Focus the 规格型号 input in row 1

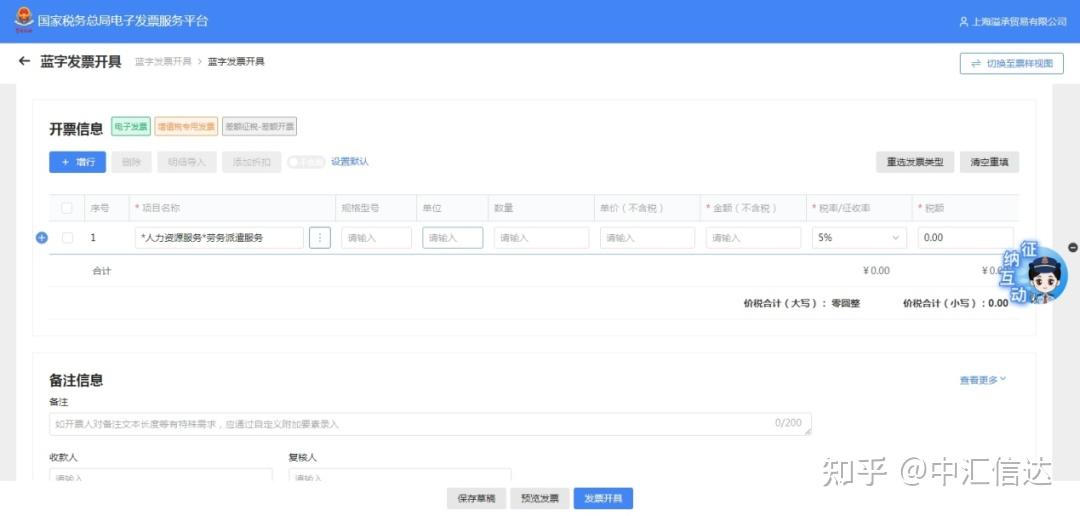point(376,238)
